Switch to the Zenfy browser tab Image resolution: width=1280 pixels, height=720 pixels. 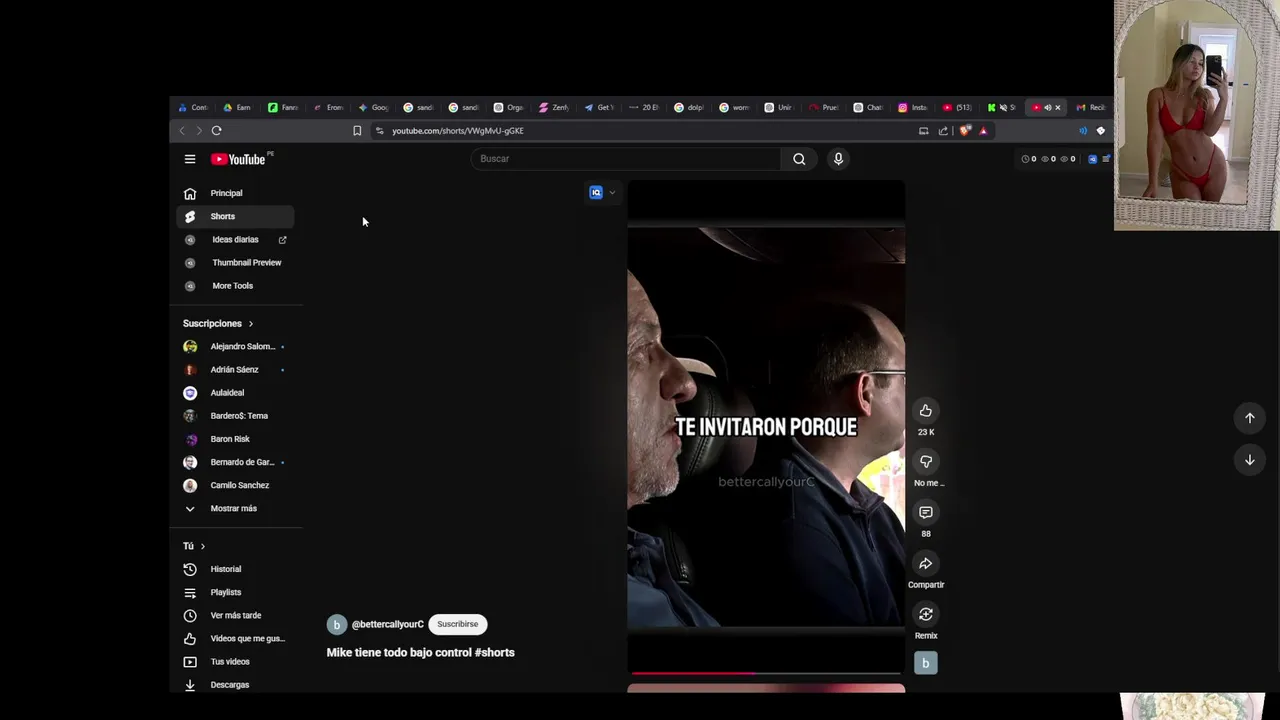[x=553, y=107]
